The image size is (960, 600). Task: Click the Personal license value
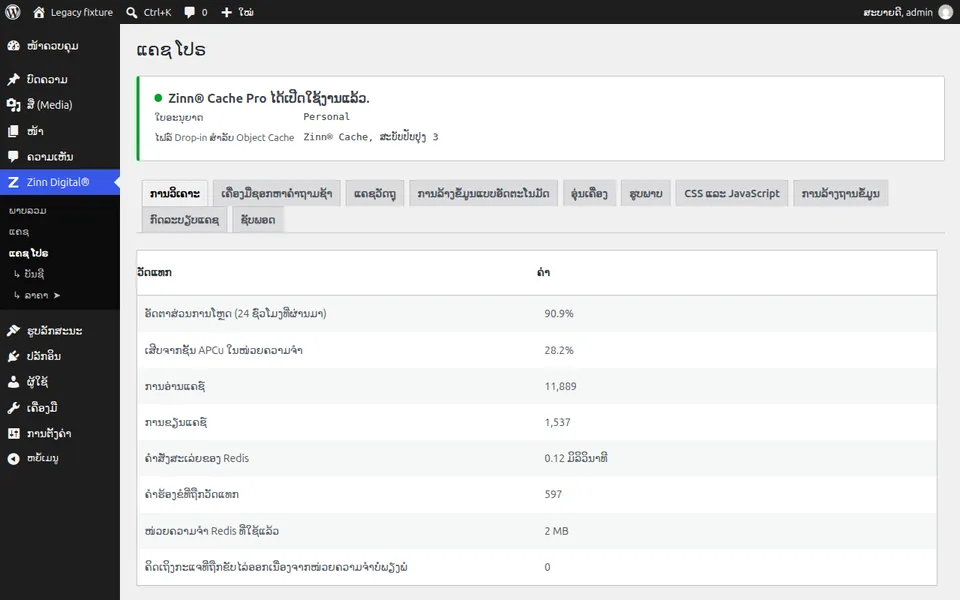coord(326,117)
